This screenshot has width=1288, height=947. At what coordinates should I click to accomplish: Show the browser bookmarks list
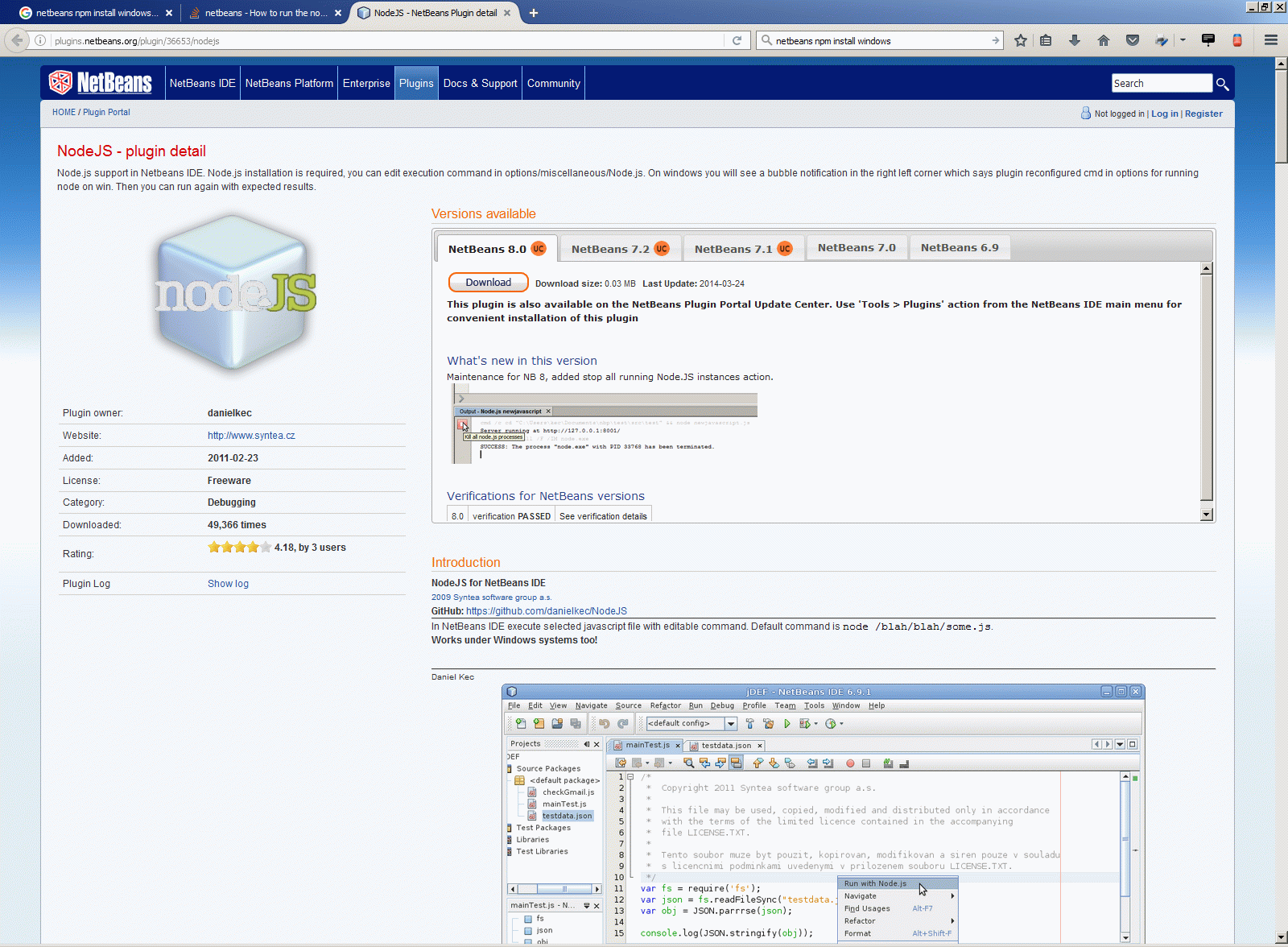[1046, 40]
